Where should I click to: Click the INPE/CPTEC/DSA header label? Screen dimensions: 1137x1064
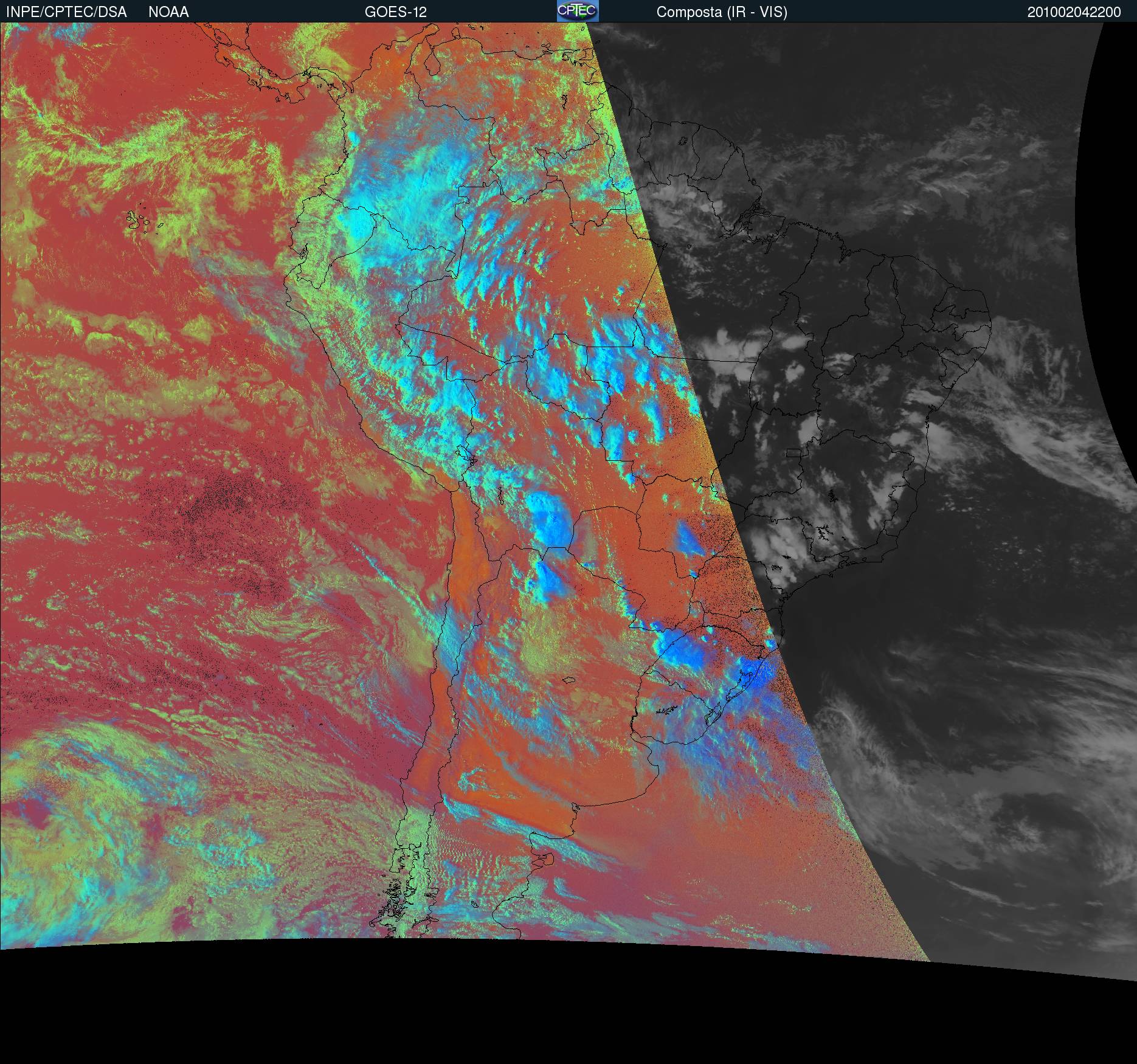pyautogui.click(x=66, y=12)
